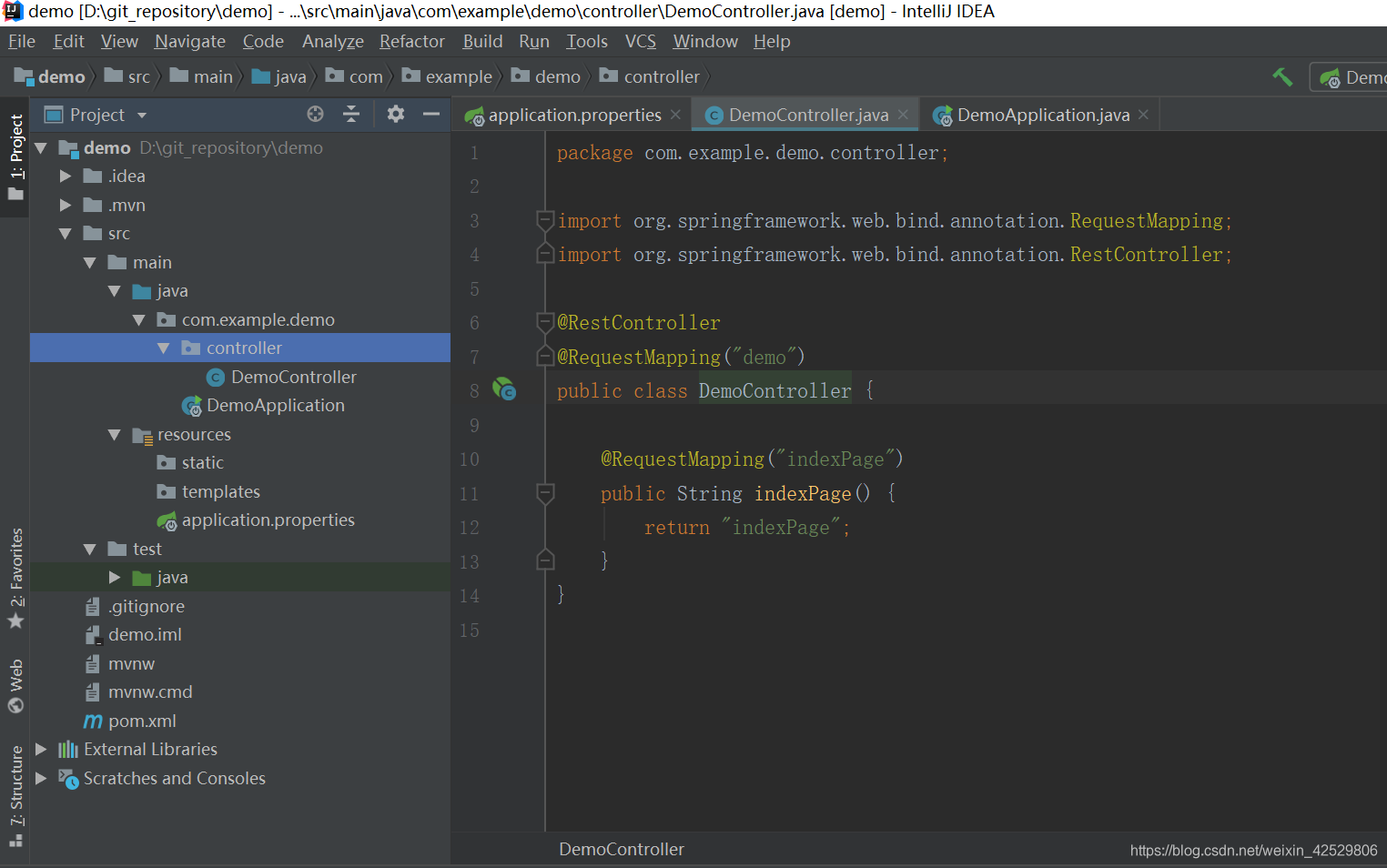Click line number 15 in the gutter
The height and width of the screenshot is (868, 1387).
[470, 630]
